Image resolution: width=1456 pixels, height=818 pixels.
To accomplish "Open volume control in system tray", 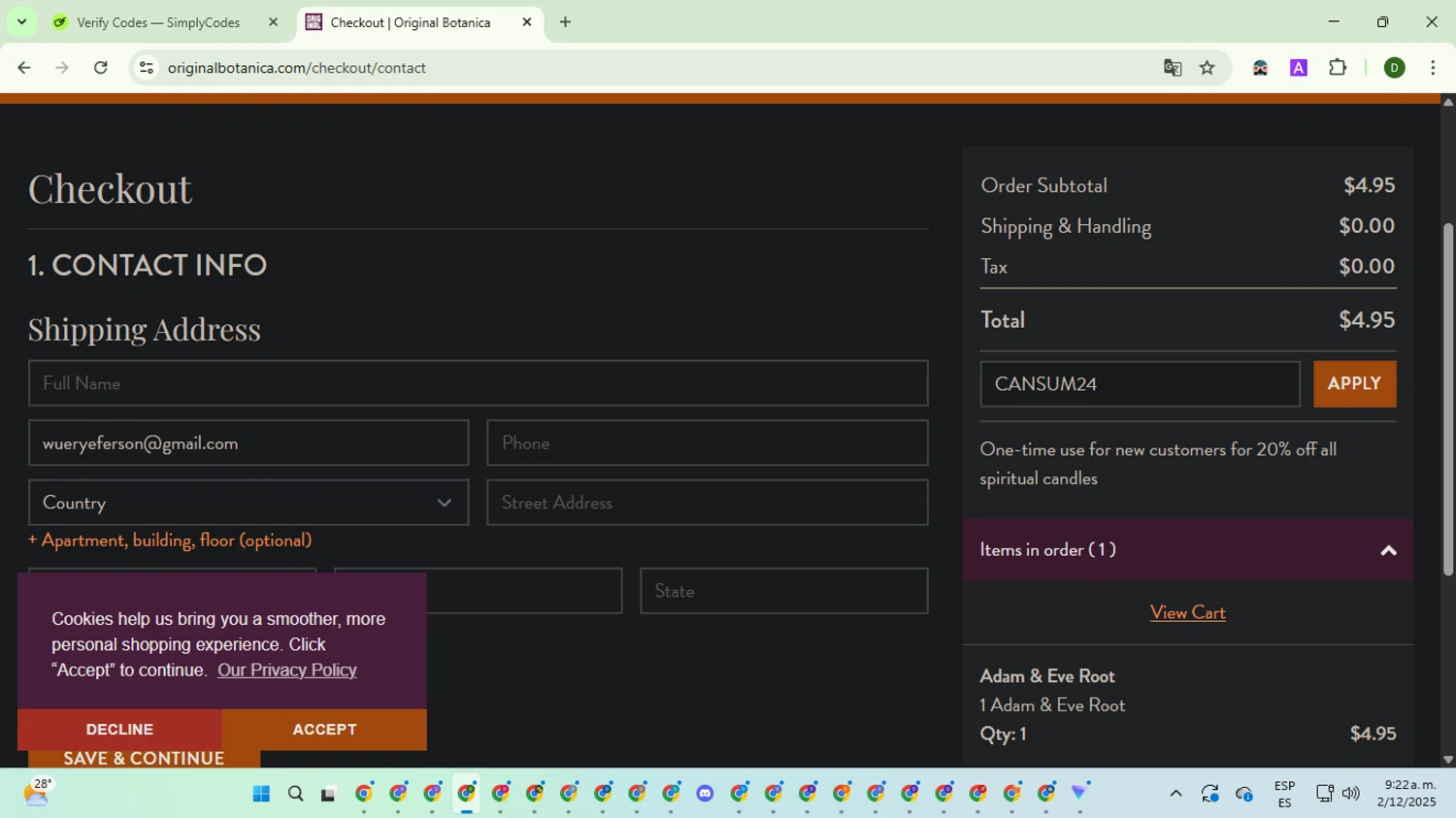I will click(1350, 794).
